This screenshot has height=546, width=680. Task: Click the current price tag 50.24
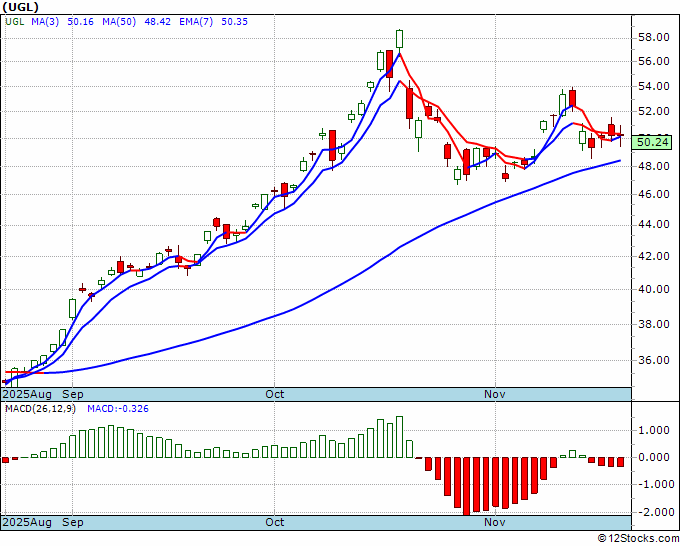tap(652, 142)
